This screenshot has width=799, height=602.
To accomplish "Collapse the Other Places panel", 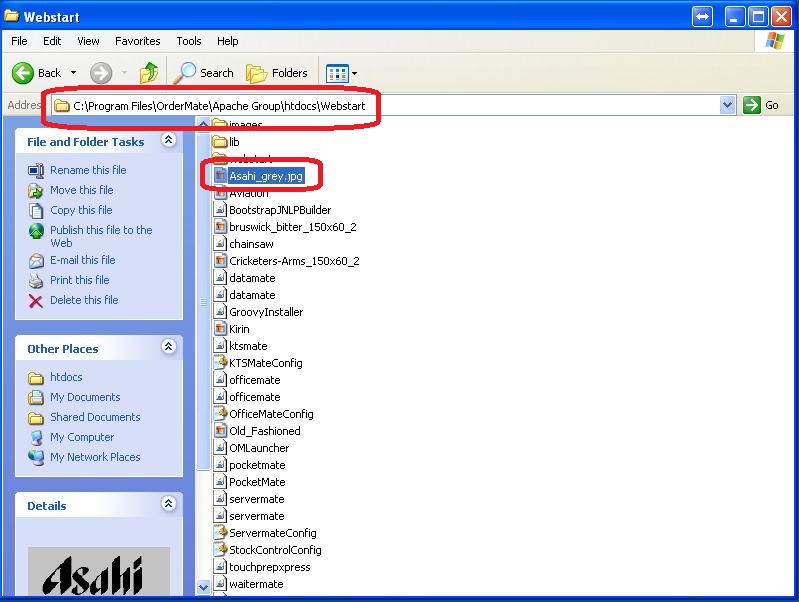I will click(169, 347).
